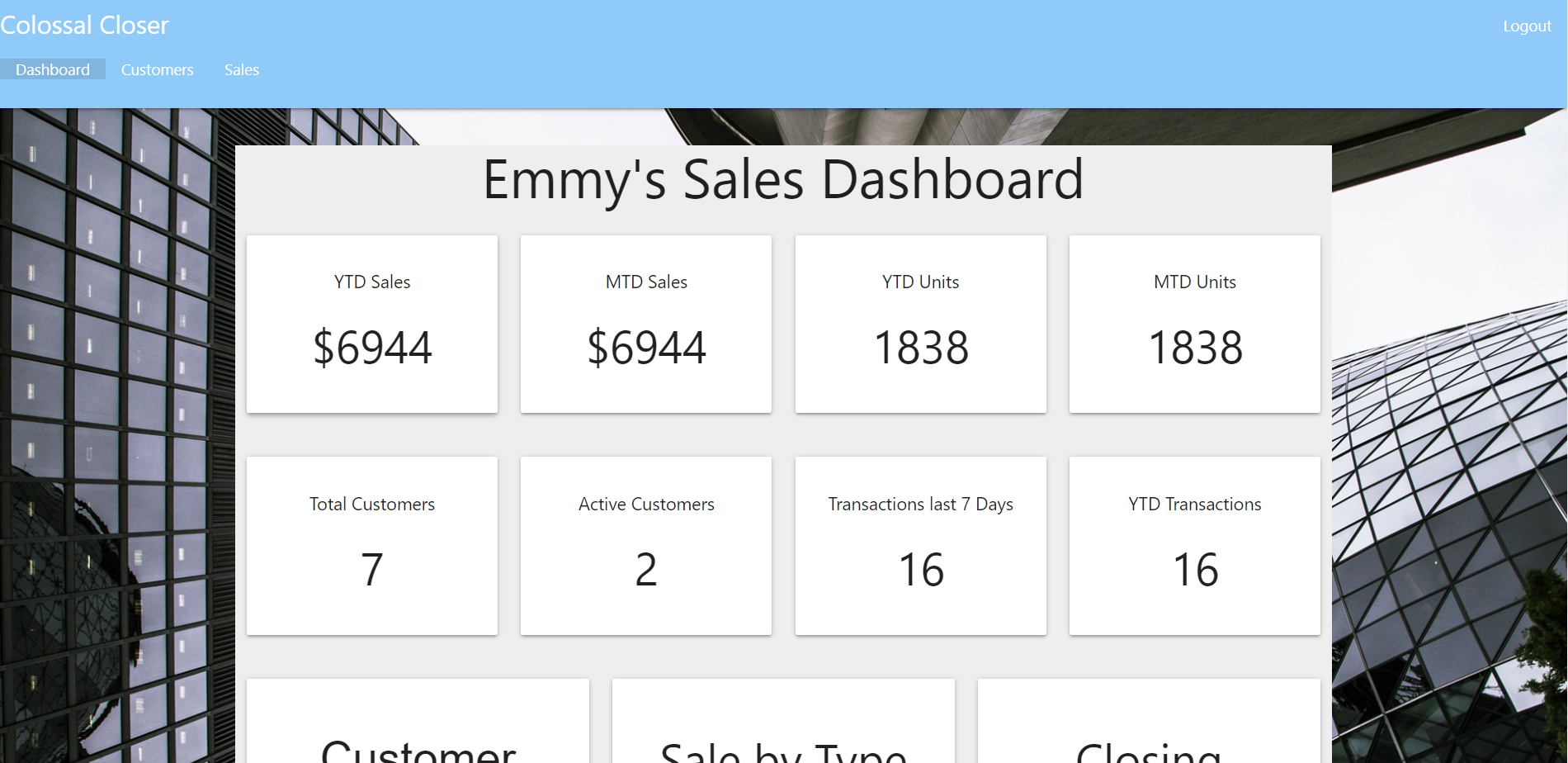The image size is (1568, 763).
Task: Select the YTD Sales card
Action: pyautogui.click(x=372, y=324)
